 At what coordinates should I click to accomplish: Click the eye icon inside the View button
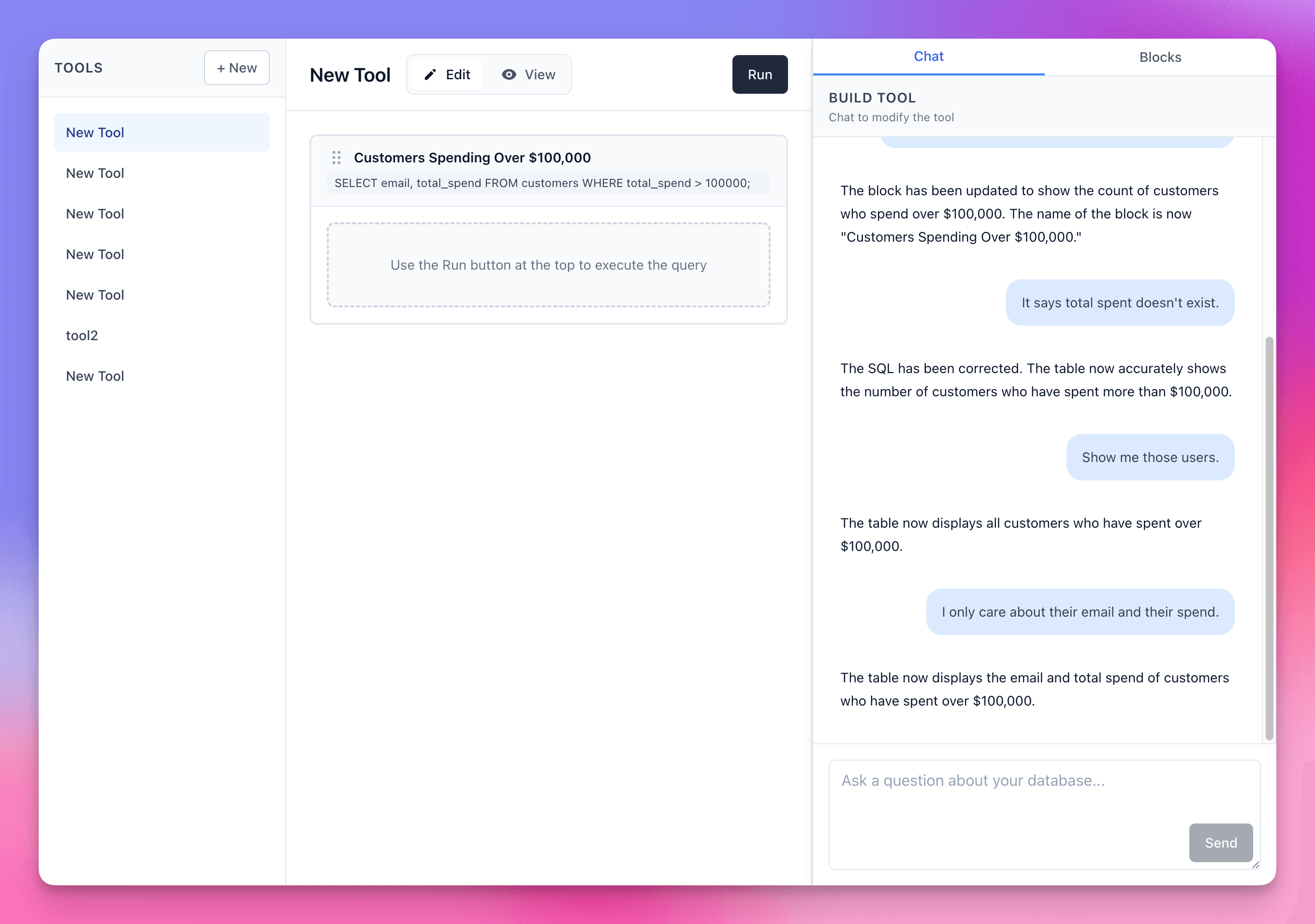(509, 74)
